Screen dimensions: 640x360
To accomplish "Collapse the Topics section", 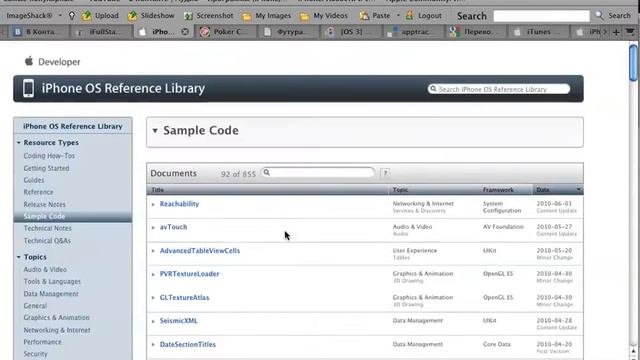I will point(18,257).
